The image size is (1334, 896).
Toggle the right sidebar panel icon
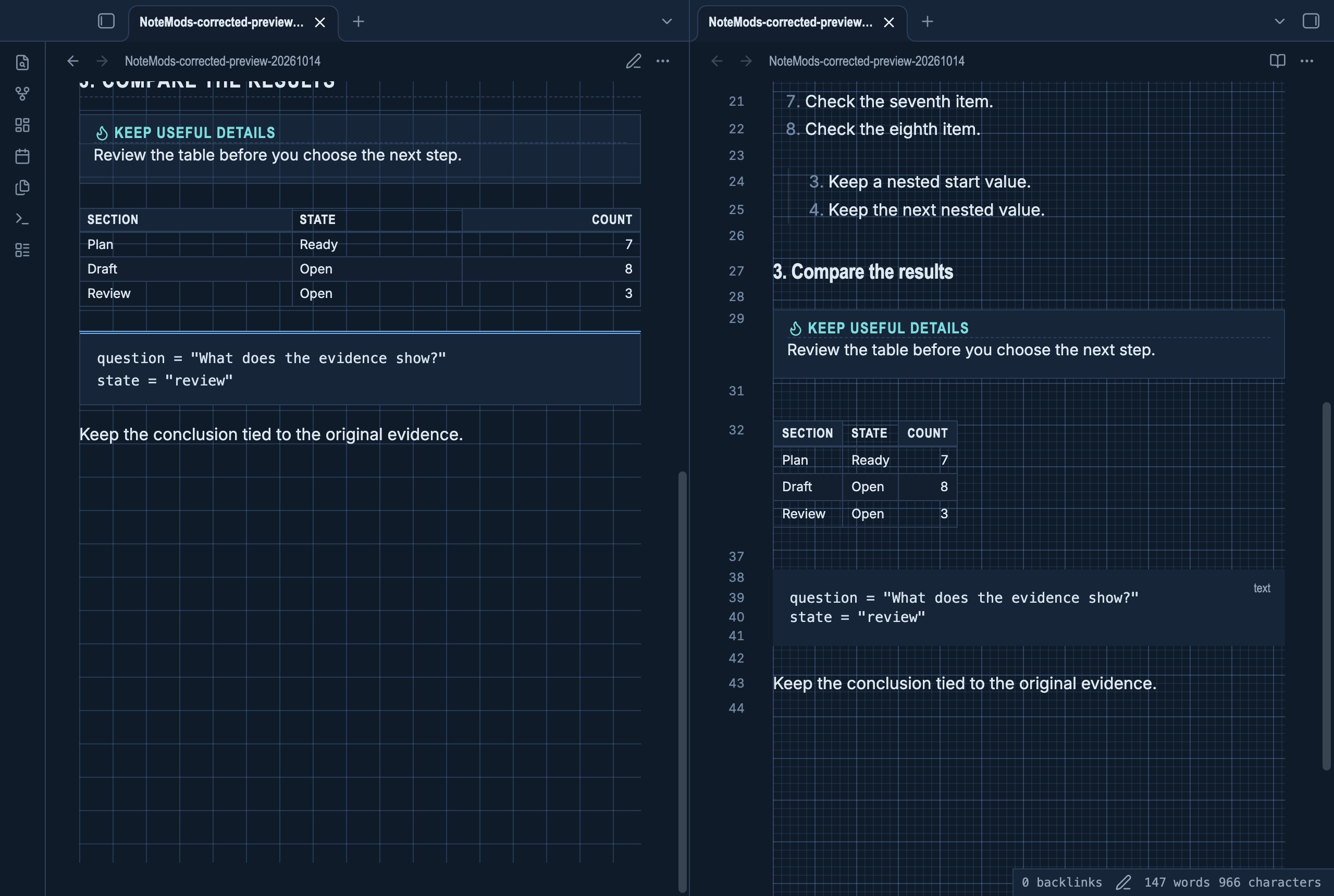(x=1311, y=21)
